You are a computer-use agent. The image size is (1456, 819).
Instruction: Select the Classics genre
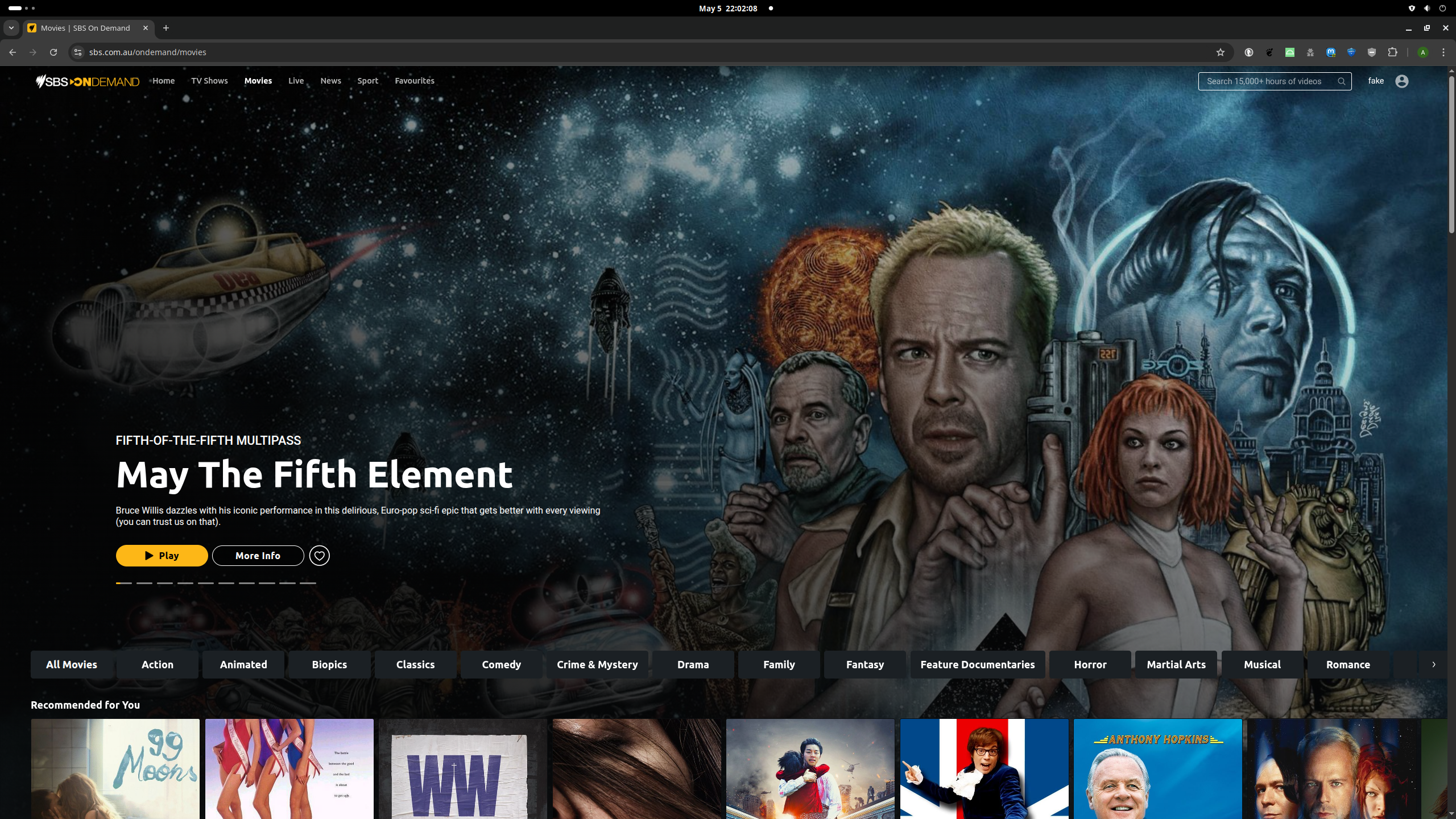tap(415, 664)
